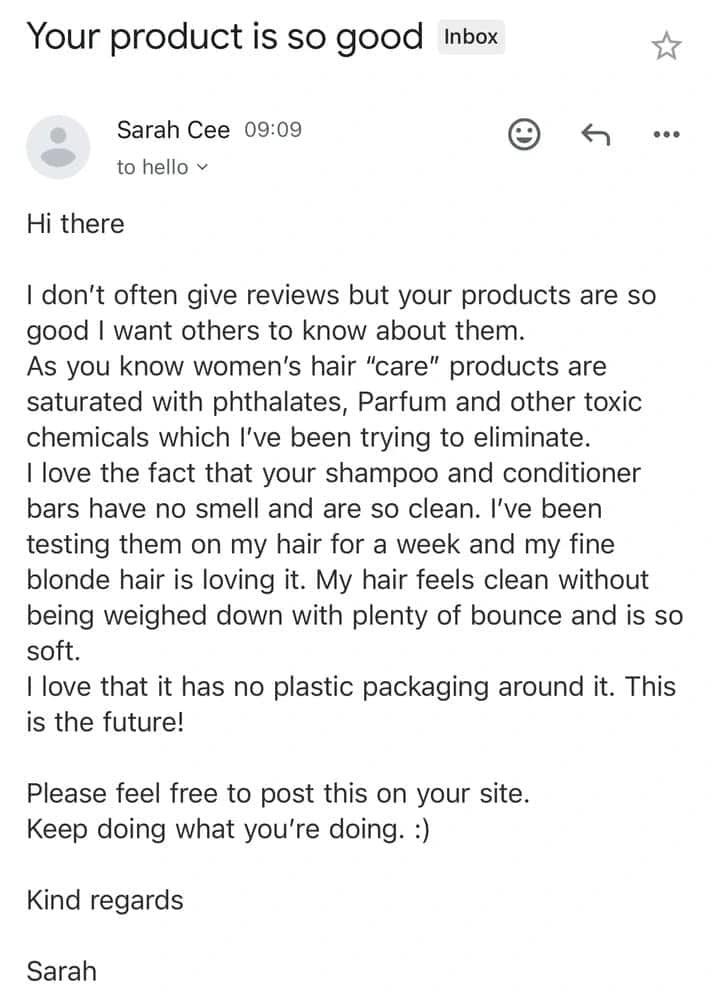The image size is (712, 1000).
Task: Click the 'Hi there' greeting line
Action: 75,224
